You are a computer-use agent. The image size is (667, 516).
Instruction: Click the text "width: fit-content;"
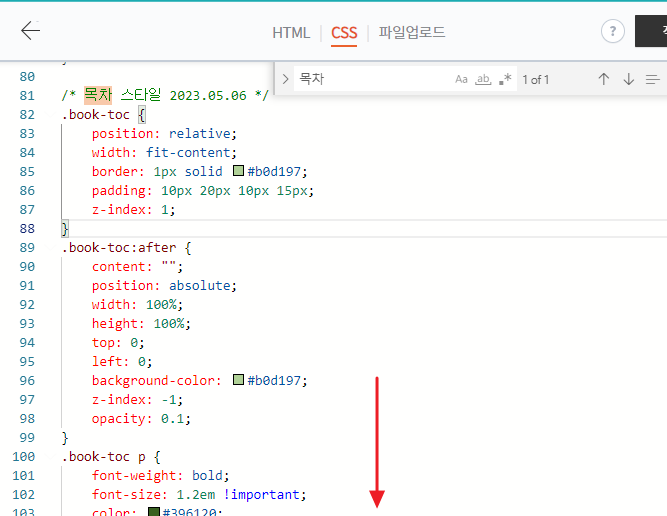[x=164, y=153]
